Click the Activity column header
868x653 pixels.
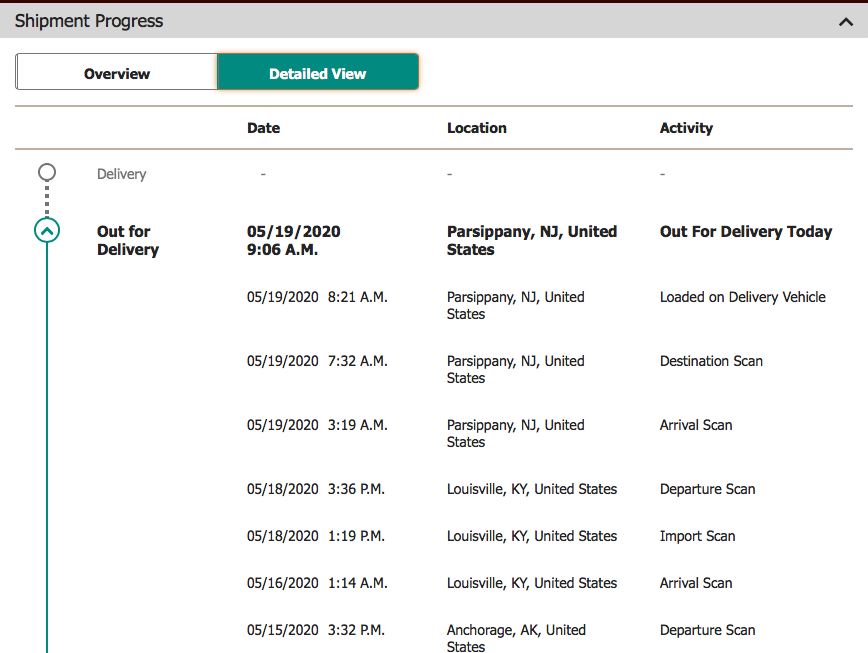pos(686,128)
